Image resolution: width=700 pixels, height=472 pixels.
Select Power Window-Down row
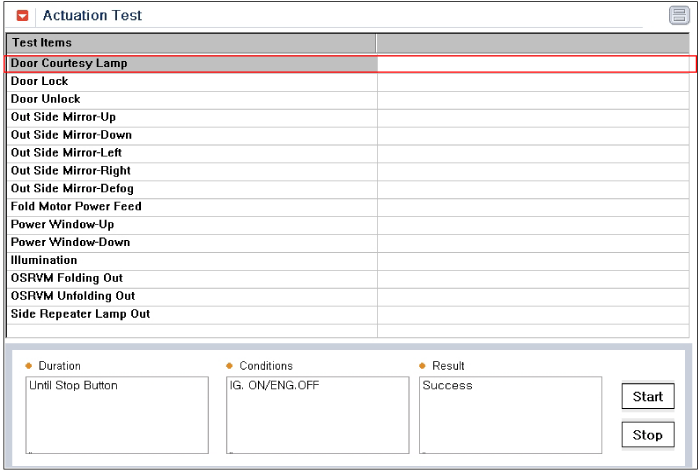click(x=348, y=243)
